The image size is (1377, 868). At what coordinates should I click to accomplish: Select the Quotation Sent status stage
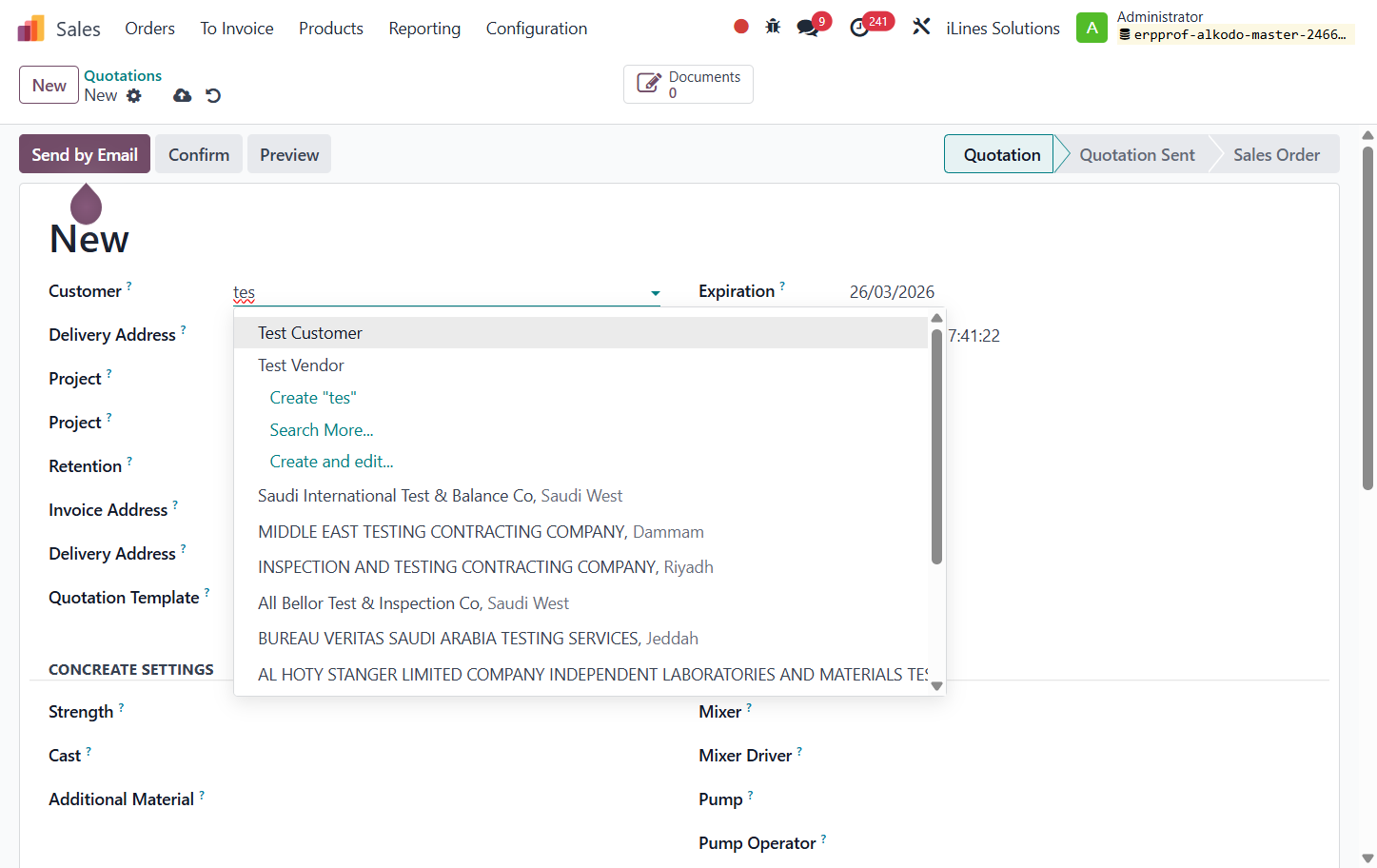pyautogui.click(x=1136, y=154)
